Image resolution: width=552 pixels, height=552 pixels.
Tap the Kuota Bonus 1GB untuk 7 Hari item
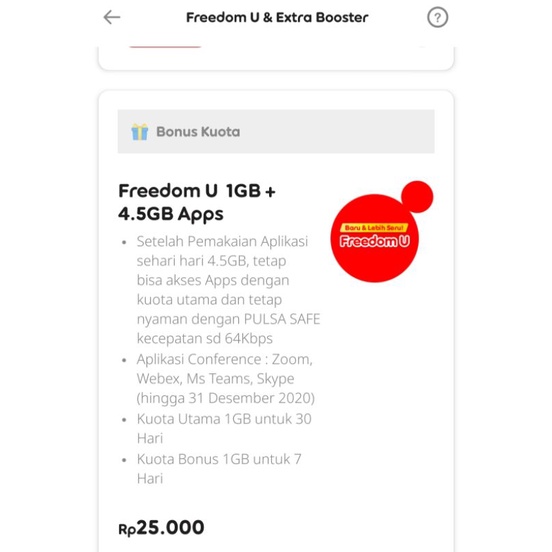point(219,469)
